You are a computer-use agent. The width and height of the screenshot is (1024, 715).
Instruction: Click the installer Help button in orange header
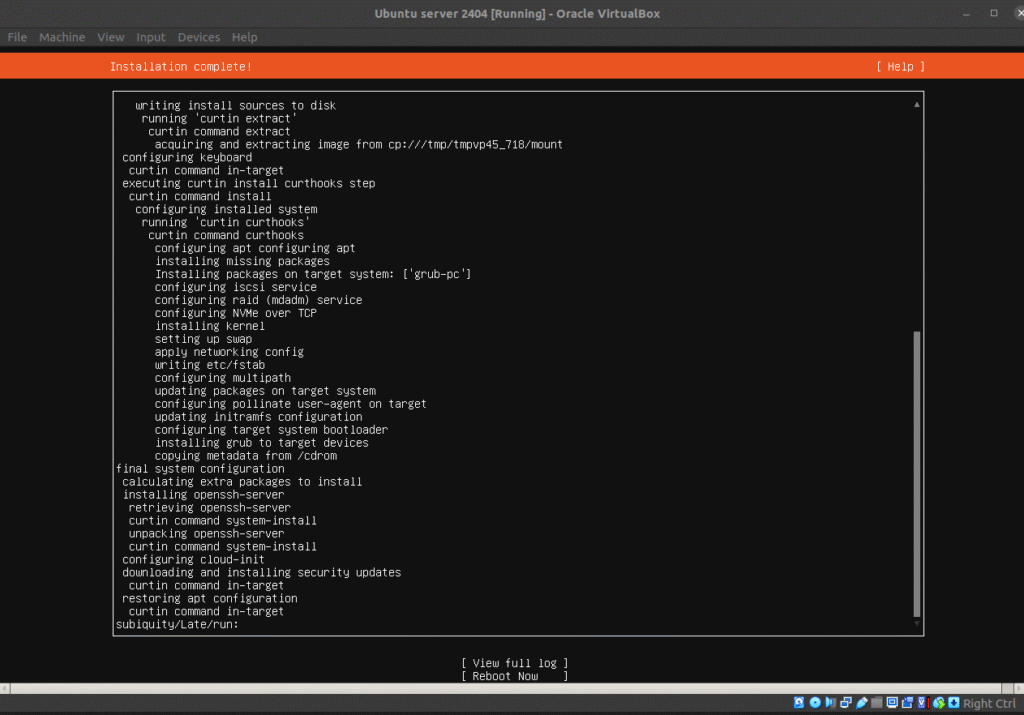[900, 67]
